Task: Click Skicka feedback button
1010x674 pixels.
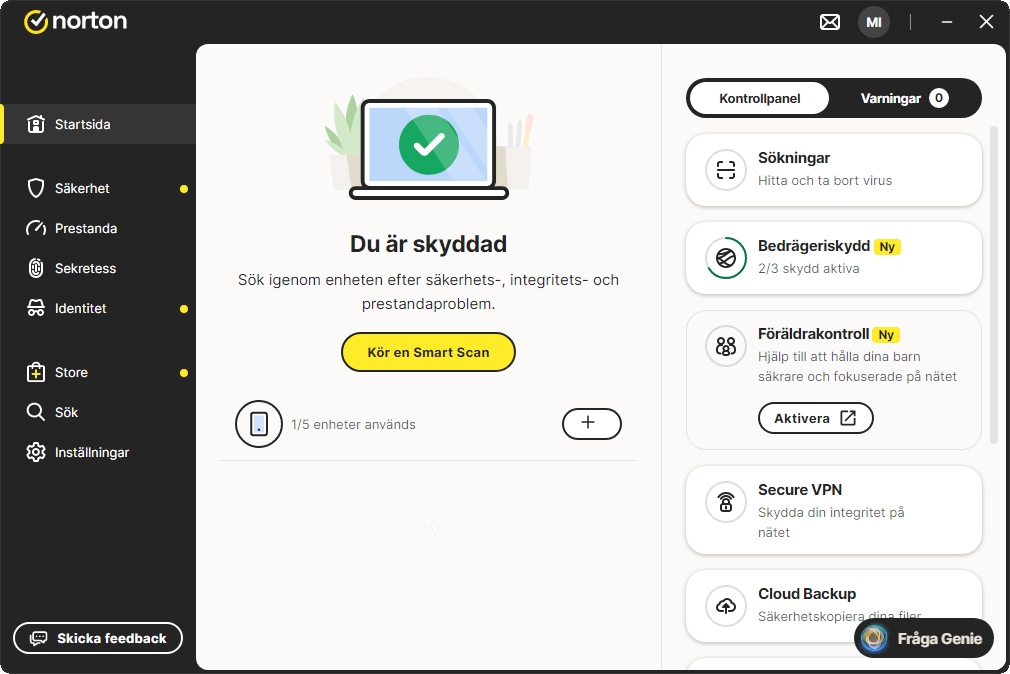Action: pos(98,638)
